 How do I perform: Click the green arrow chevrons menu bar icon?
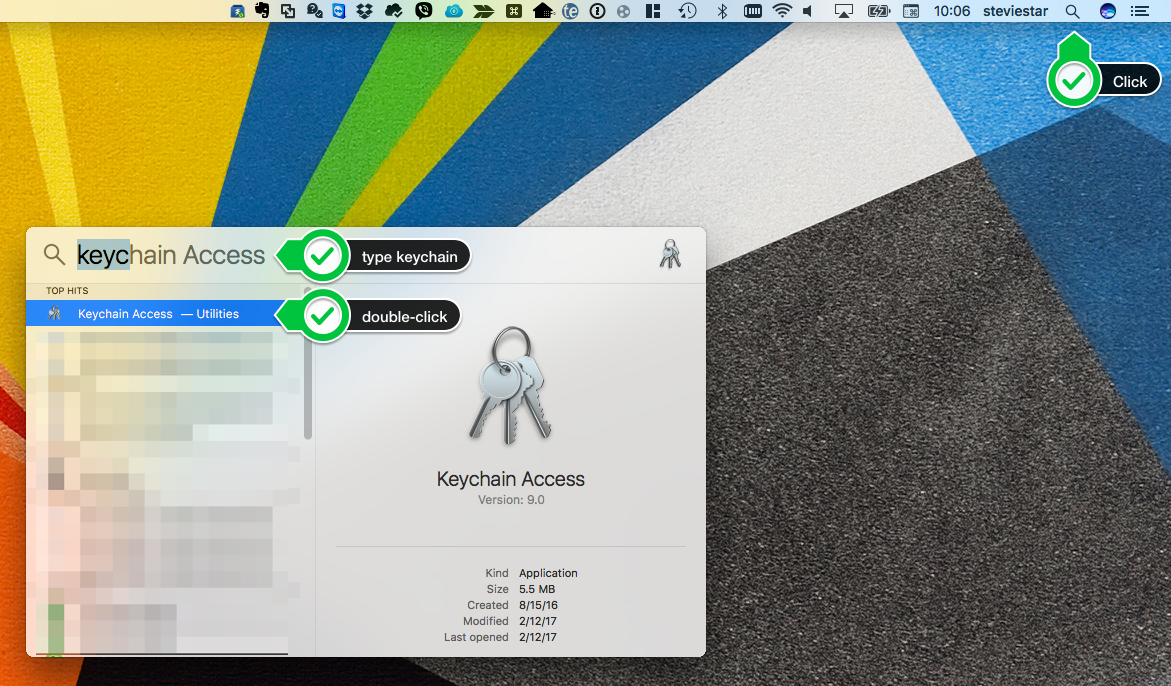[483, 11]
